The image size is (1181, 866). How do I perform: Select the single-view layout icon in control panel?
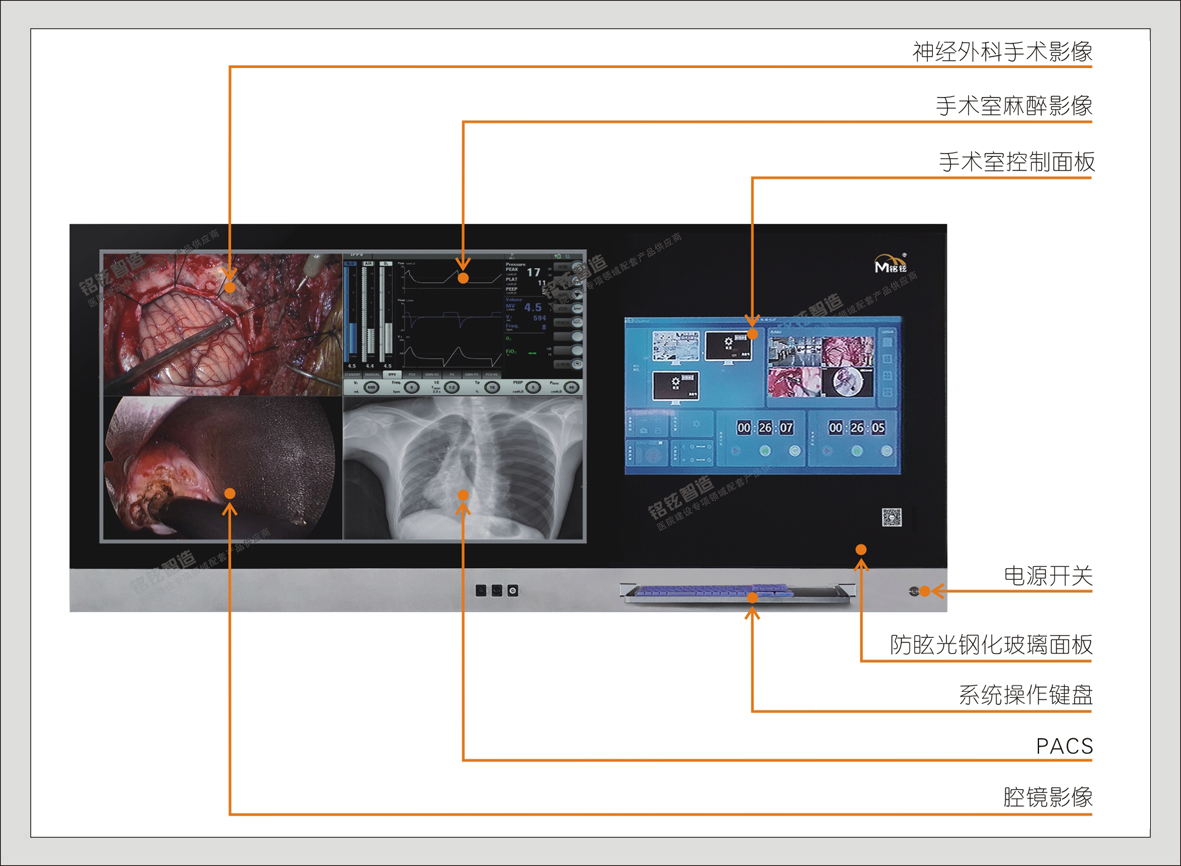pos(887,342)
